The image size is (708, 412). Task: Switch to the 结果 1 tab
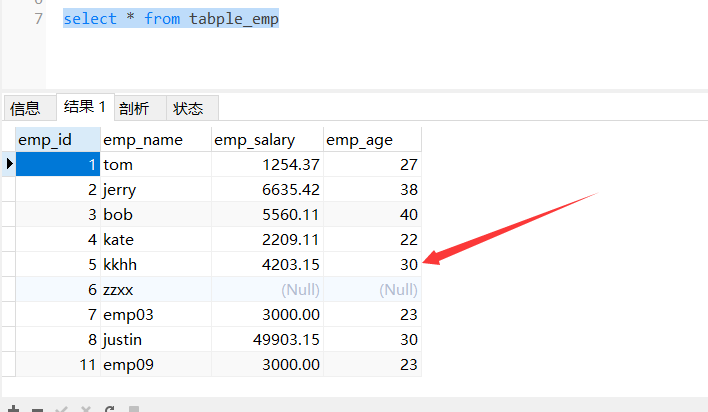click(85, 107)
